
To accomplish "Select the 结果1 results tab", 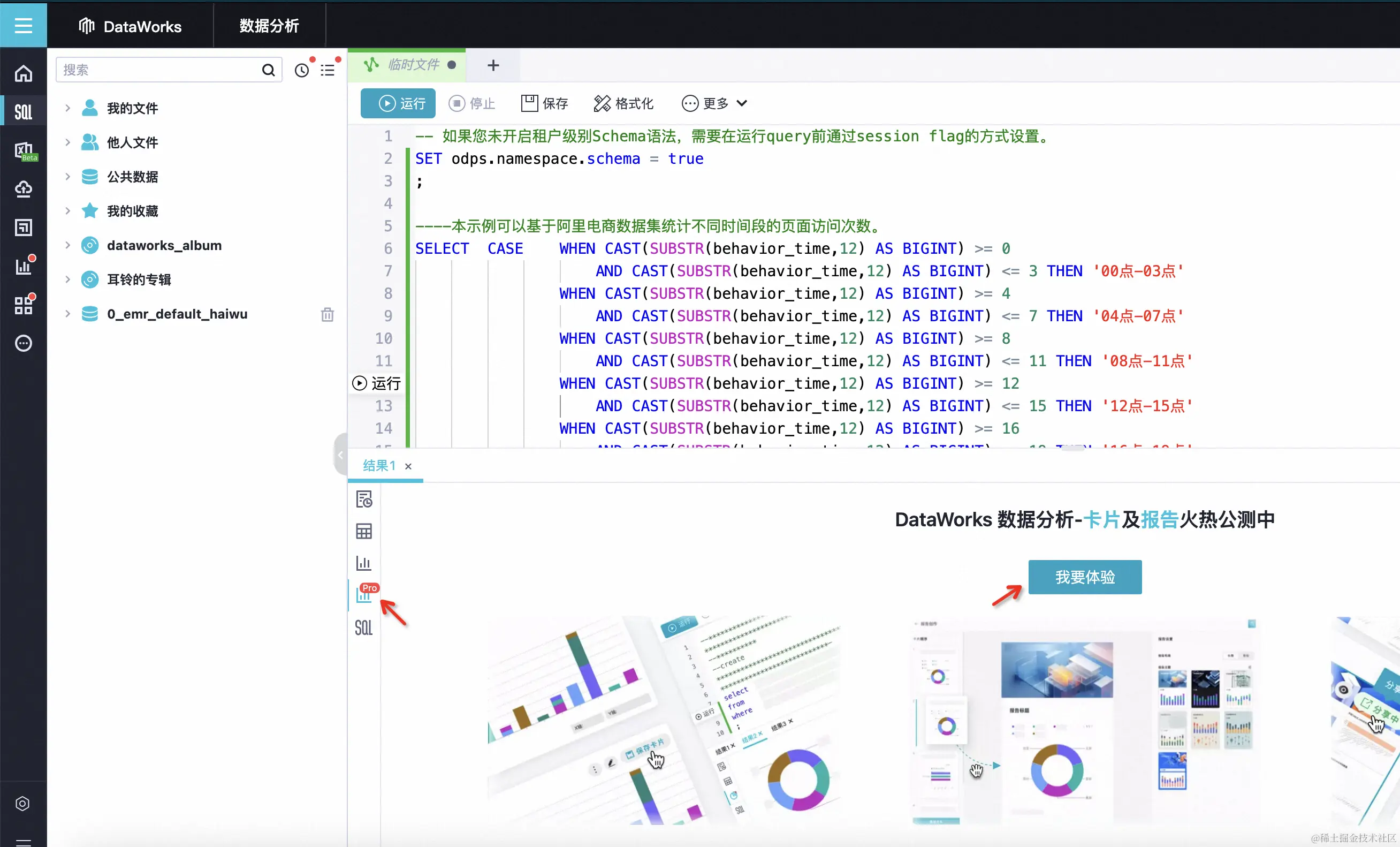I will point(378,466).
